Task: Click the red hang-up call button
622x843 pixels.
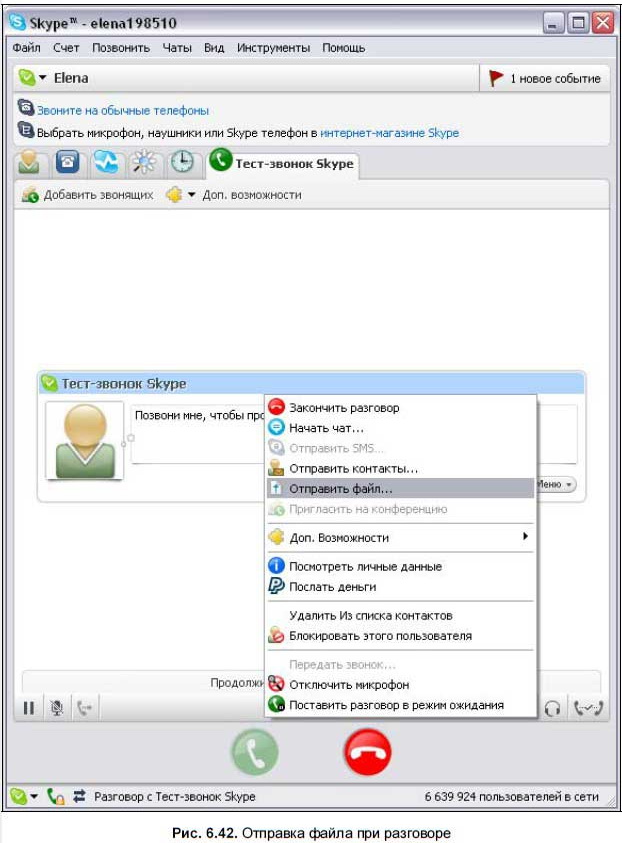Action: [x=368, y=754]
